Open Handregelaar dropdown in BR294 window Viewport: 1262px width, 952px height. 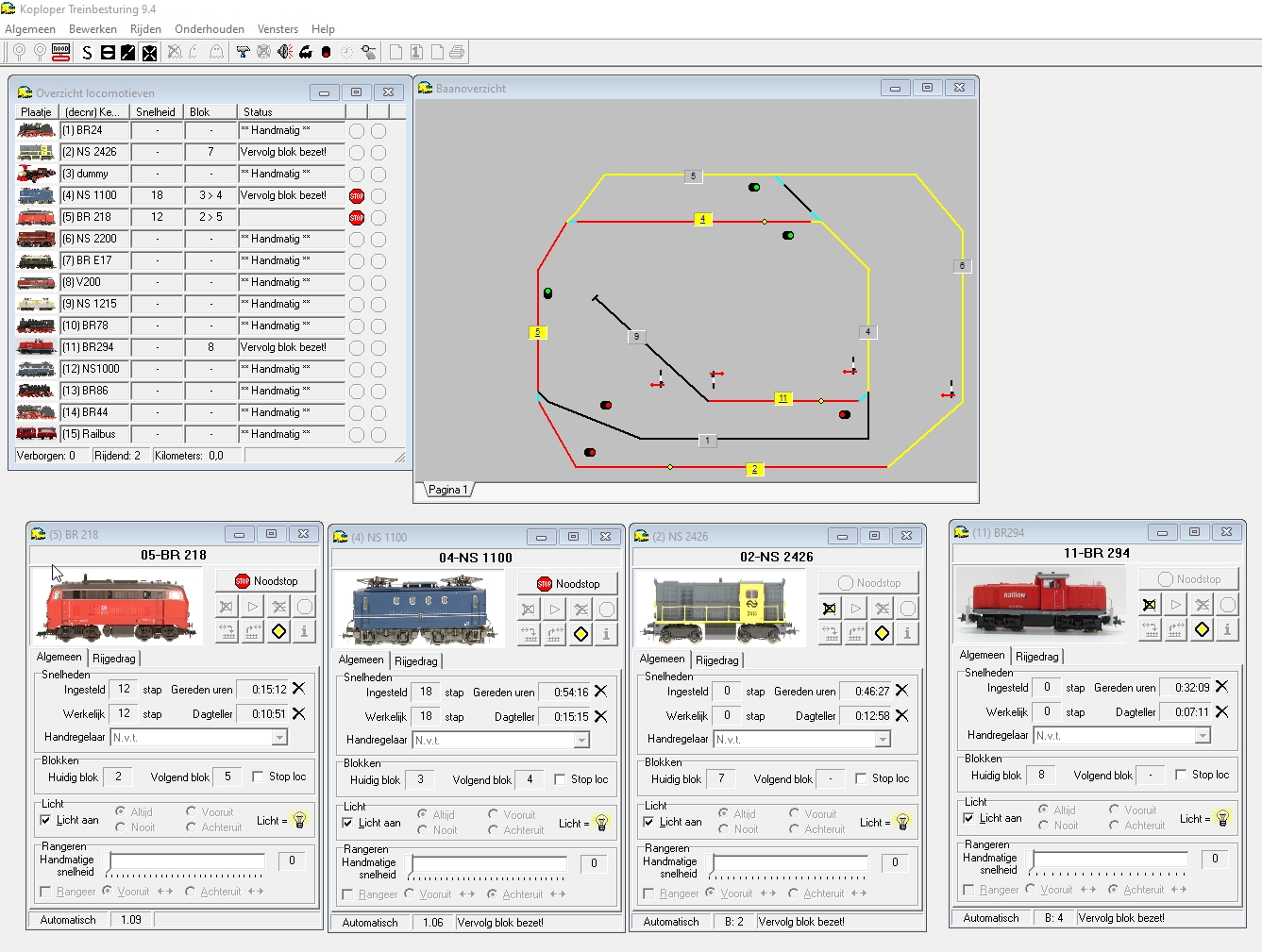click(x=1202, y=735)
